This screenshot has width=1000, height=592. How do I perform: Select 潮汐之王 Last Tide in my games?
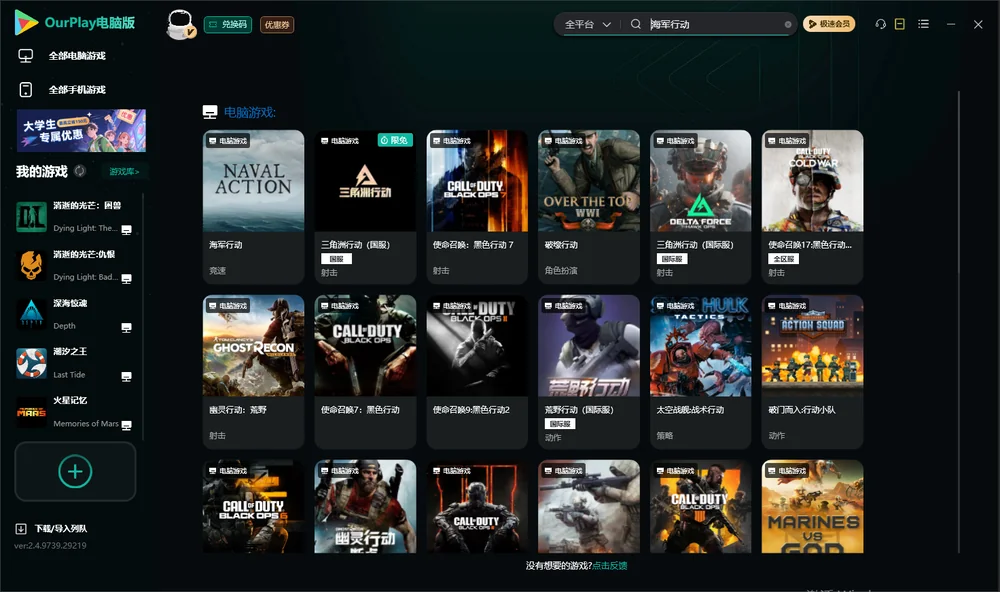73,363
